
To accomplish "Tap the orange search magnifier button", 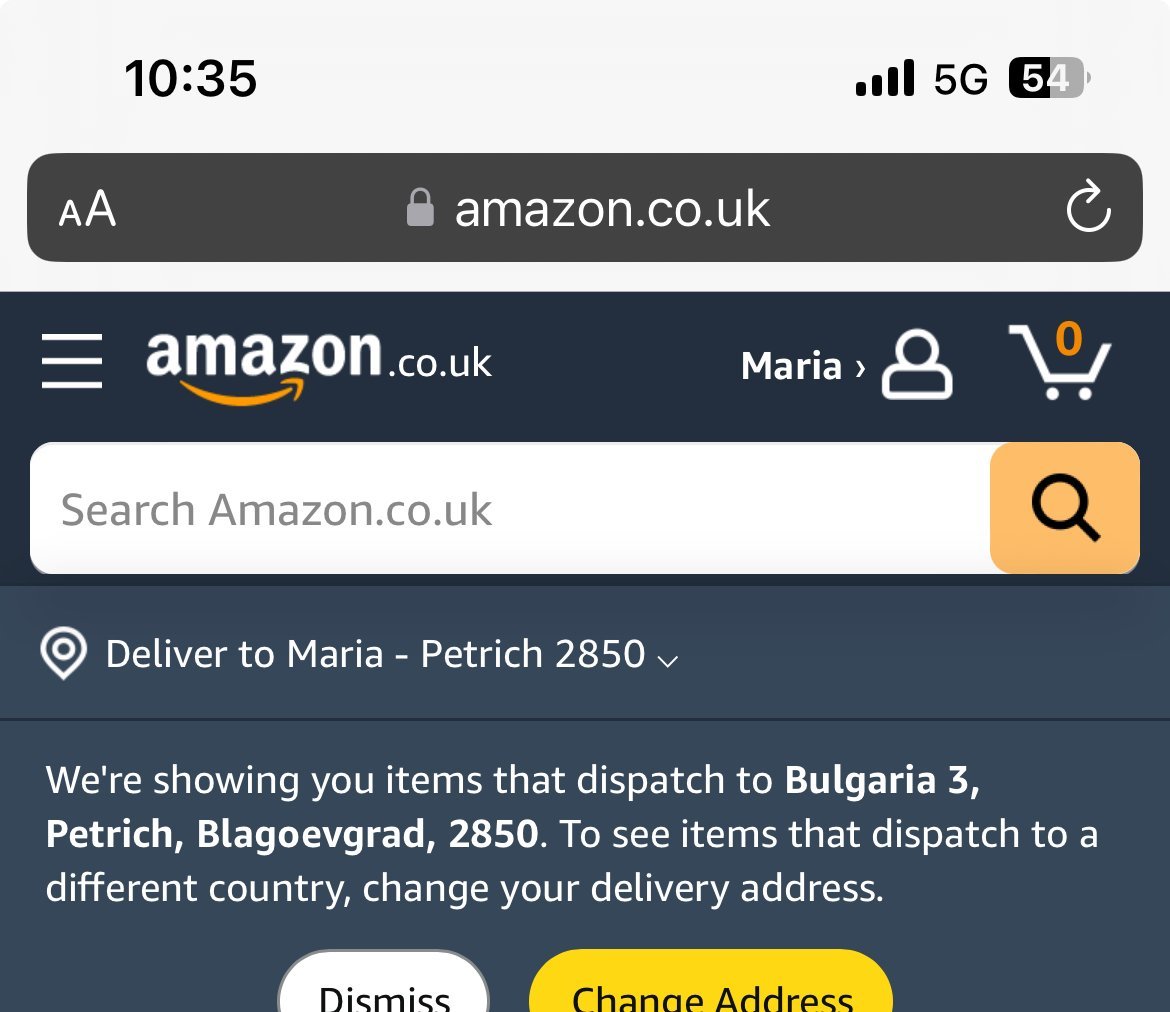I will [x=1065, y=508].
